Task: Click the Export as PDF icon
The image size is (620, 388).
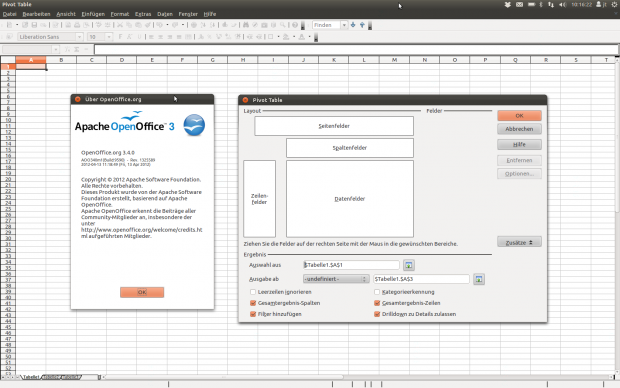Action: coord(68,25)
